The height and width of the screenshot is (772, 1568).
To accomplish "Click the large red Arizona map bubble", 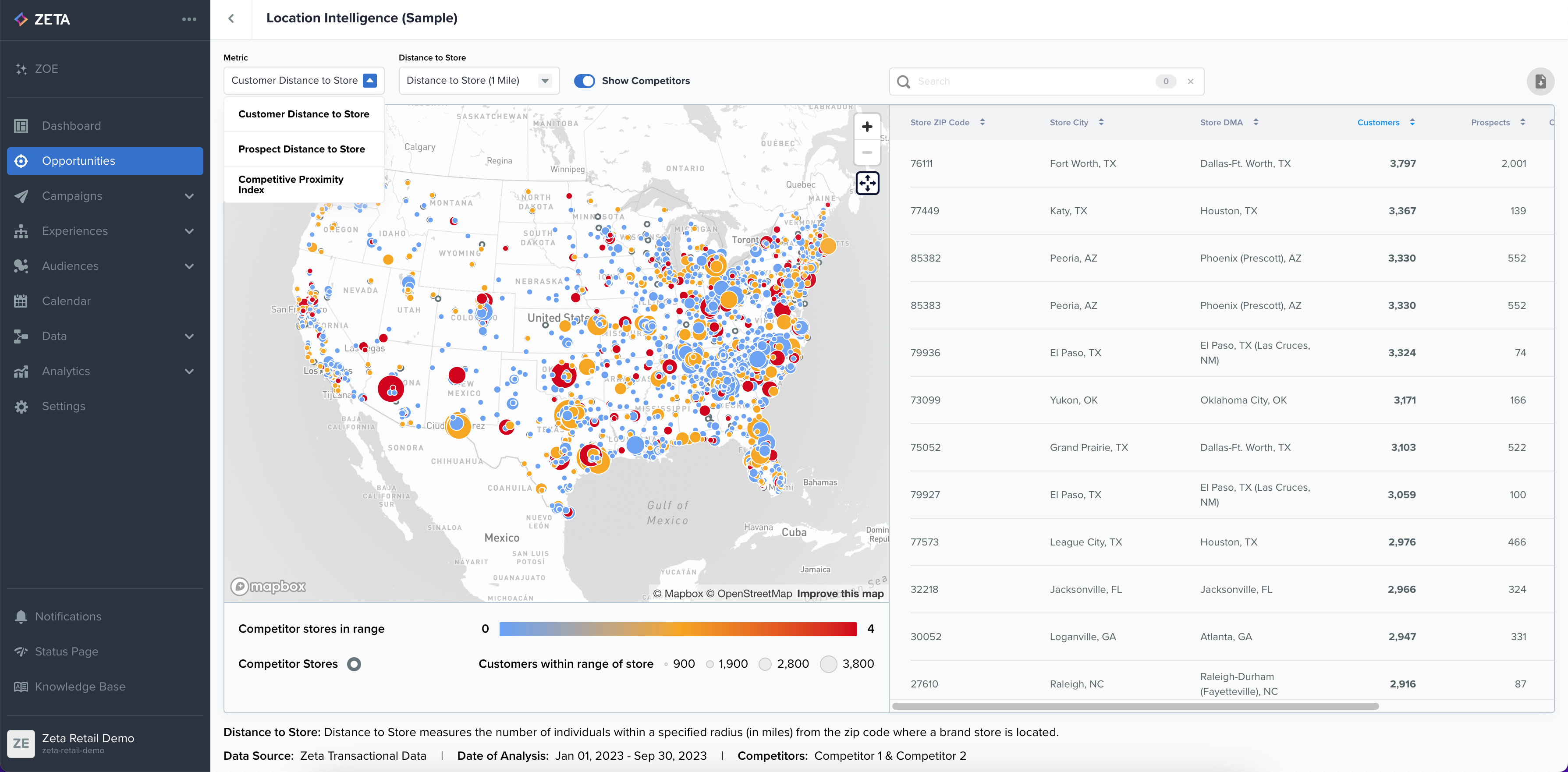I will click(391, 390).
